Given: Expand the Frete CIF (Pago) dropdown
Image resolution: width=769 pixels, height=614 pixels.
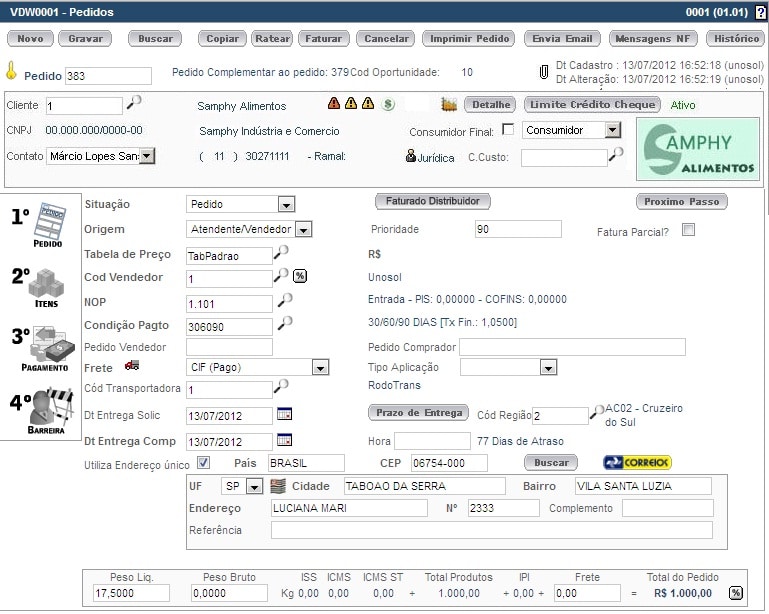Looking at the screenshot, I should point(319,368).
